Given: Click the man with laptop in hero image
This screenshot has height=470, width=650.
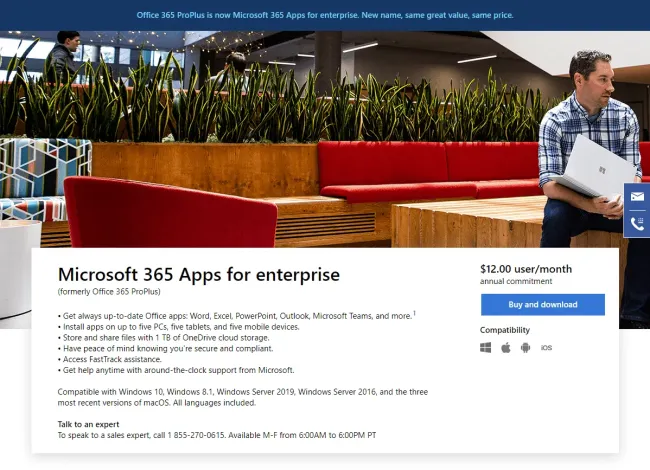Looking at the screenshot, I should coord(589,149).
